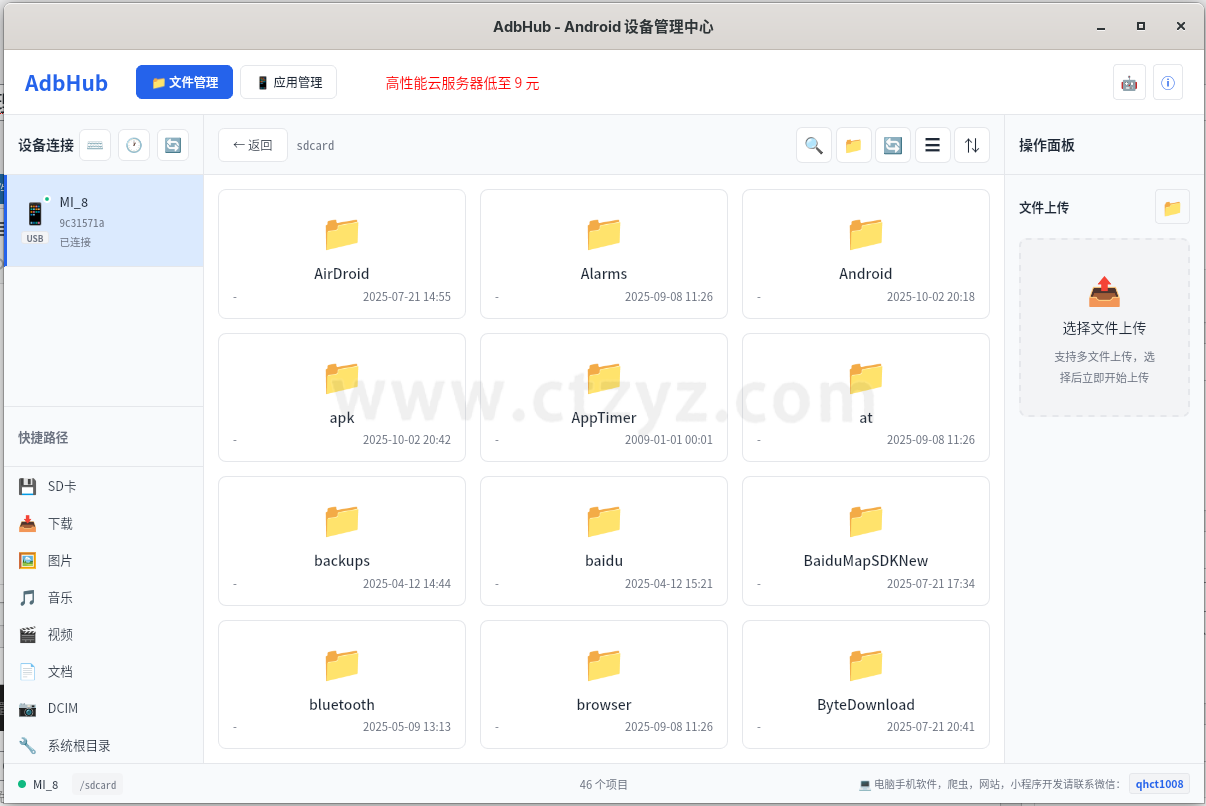
Task: Refresh the sdcard file listing
Action: (x=893, y=145)
